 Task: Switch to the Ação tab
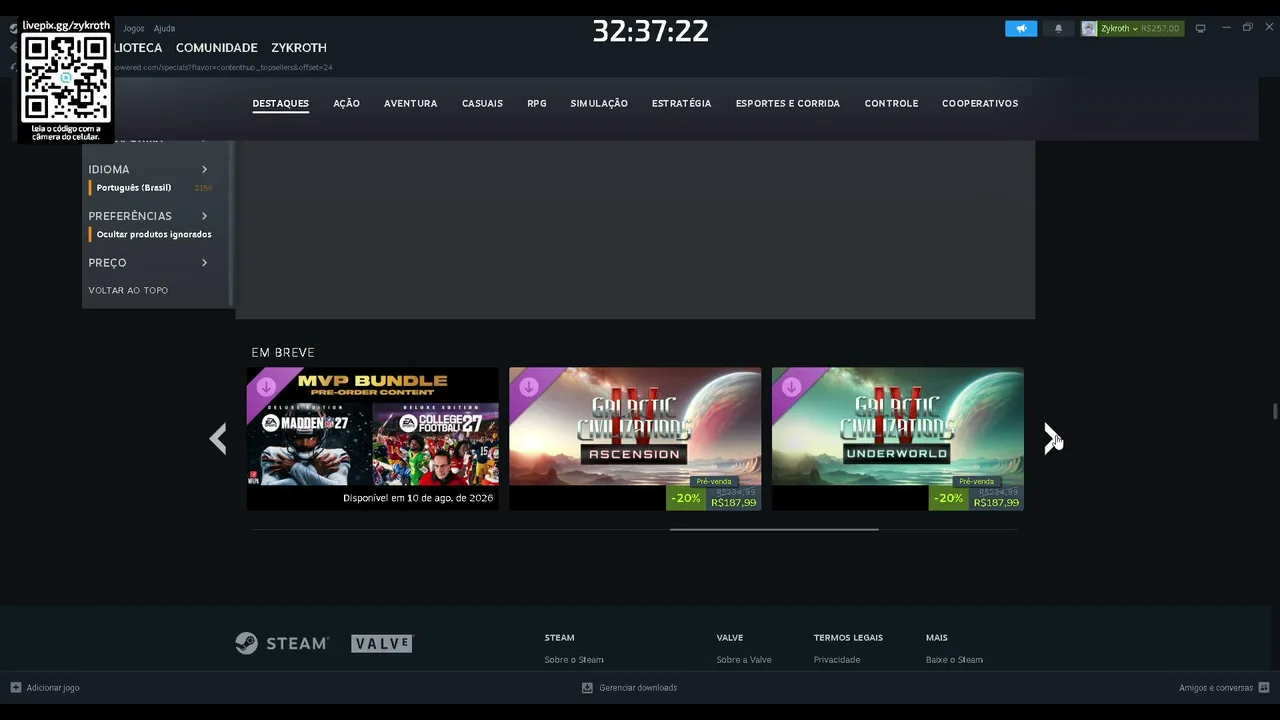pyautogui.click(x=346, y=104)
